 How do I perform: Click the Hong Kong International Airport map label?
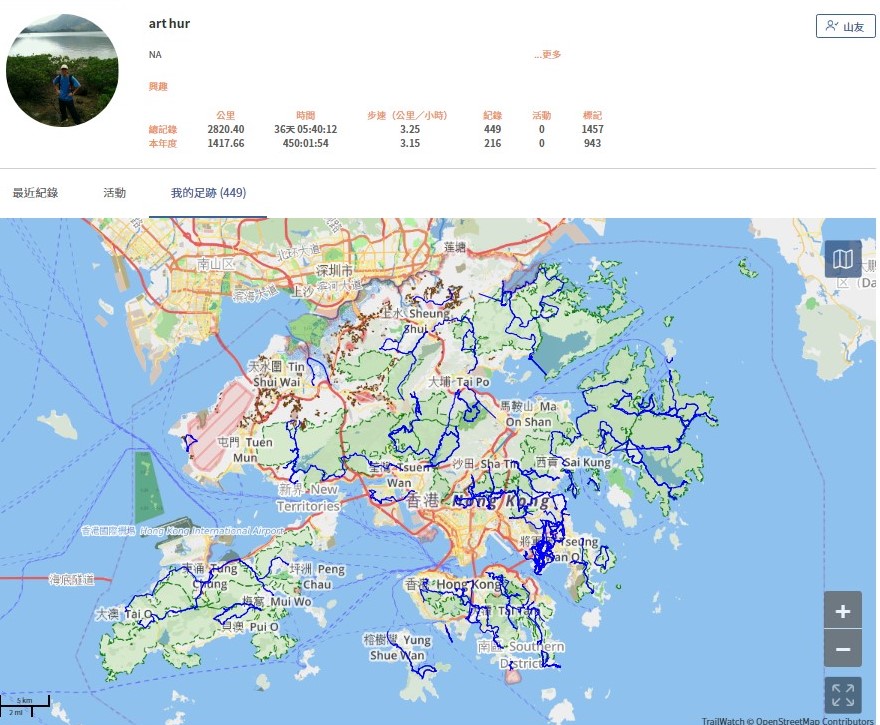click(183, 531)
